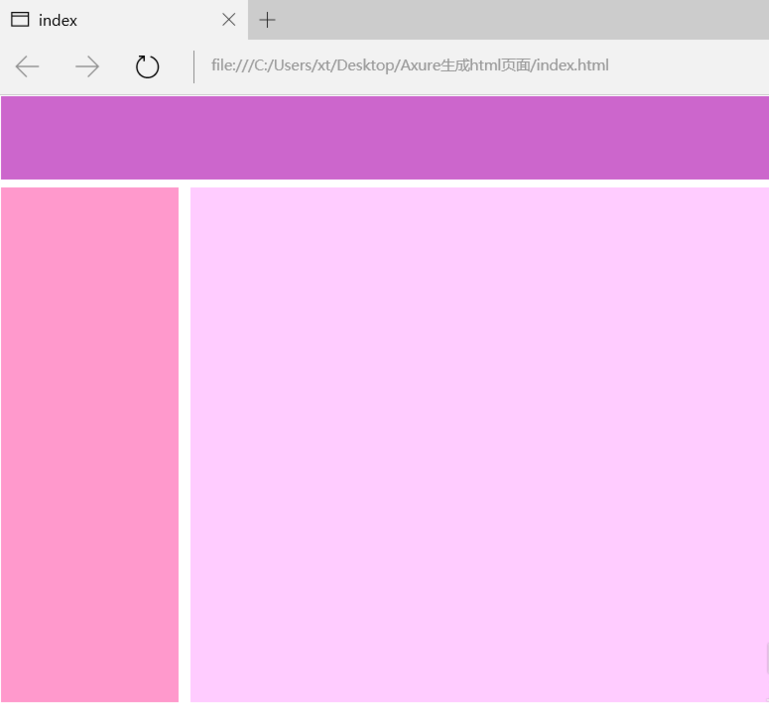Open a new tab with plus button
Viewport: 769px width, 725px height.
coord(267,20)
